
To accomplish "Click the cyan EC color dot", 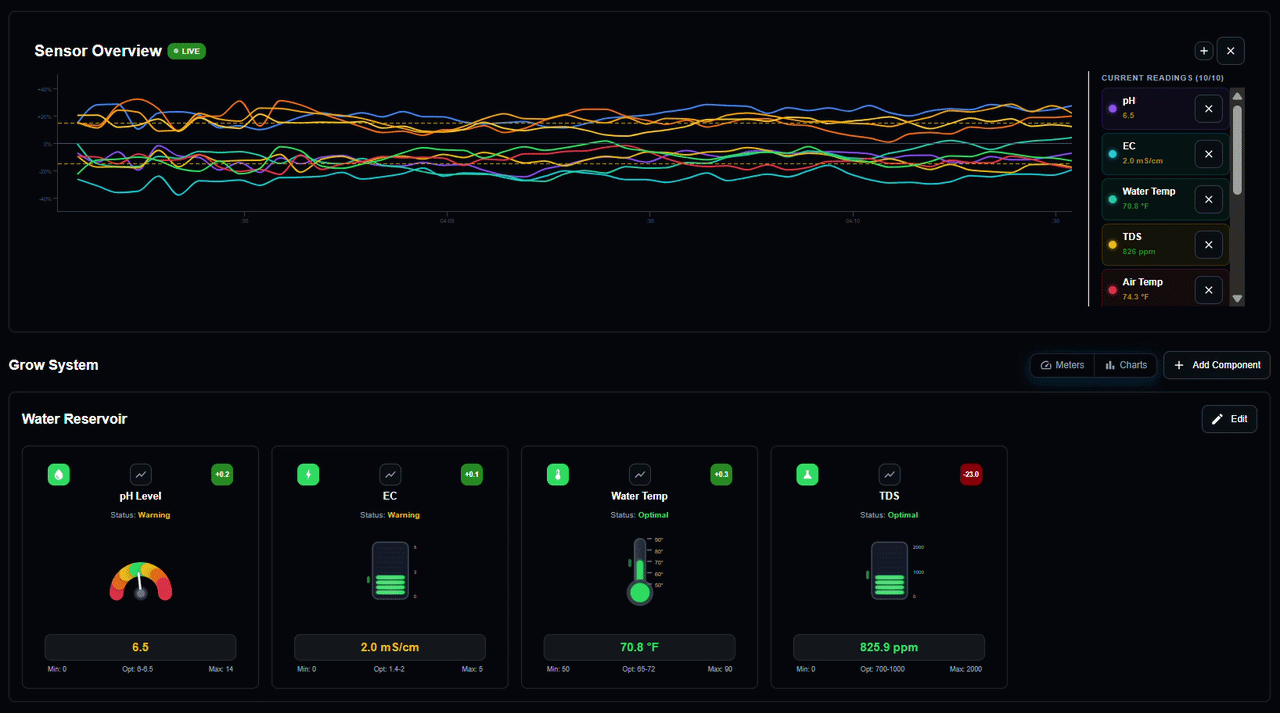I will pyautogui.click(x=1112, y=154).
